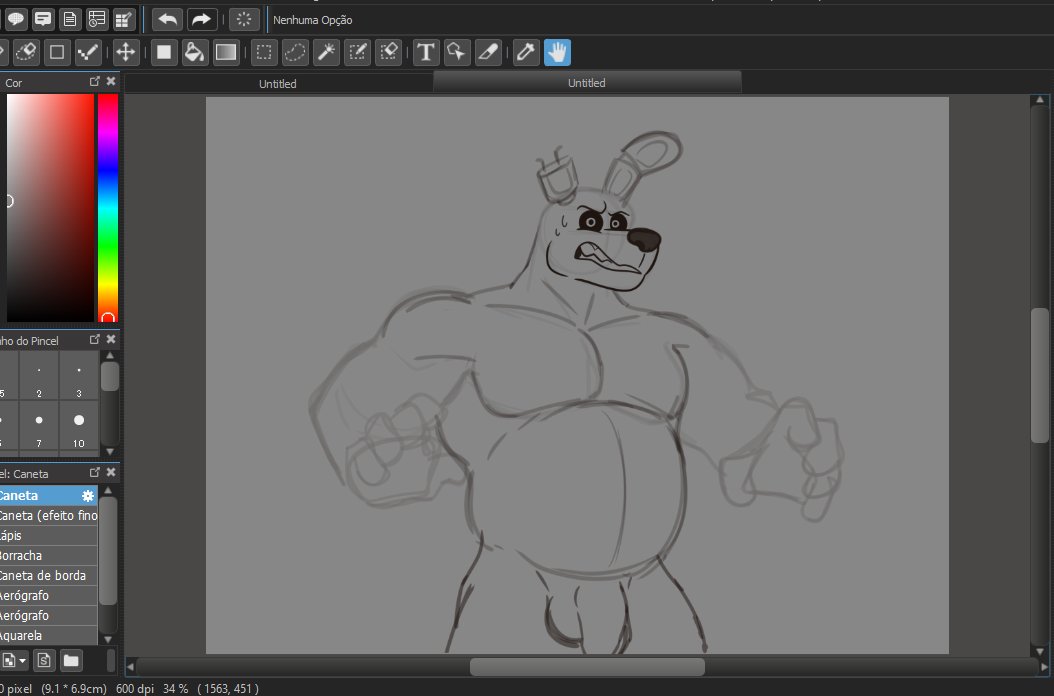Select the Gradient tool

click(226, 52)
